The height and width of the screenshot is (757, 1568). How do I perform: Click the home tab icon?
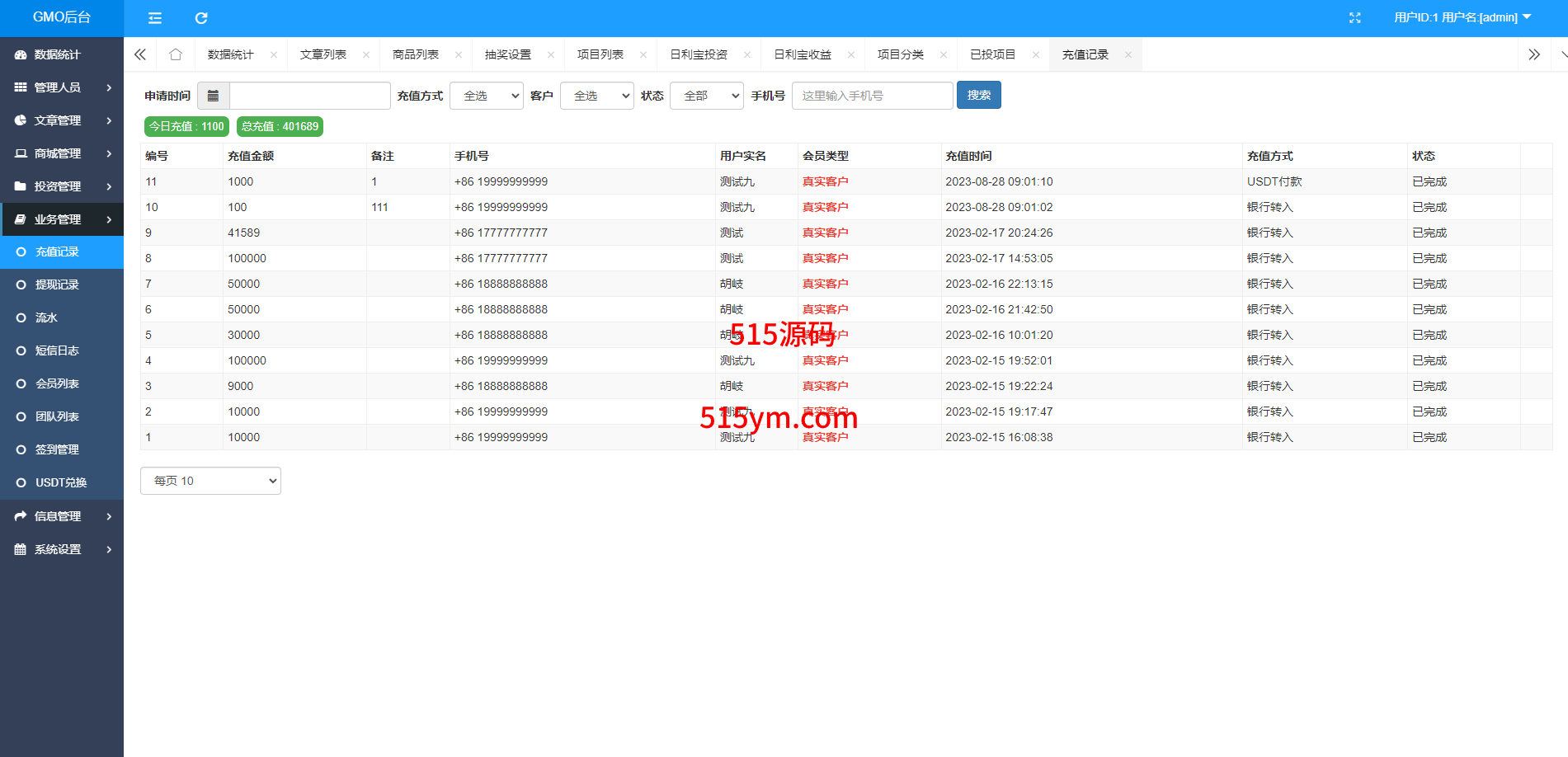[175, 54]
